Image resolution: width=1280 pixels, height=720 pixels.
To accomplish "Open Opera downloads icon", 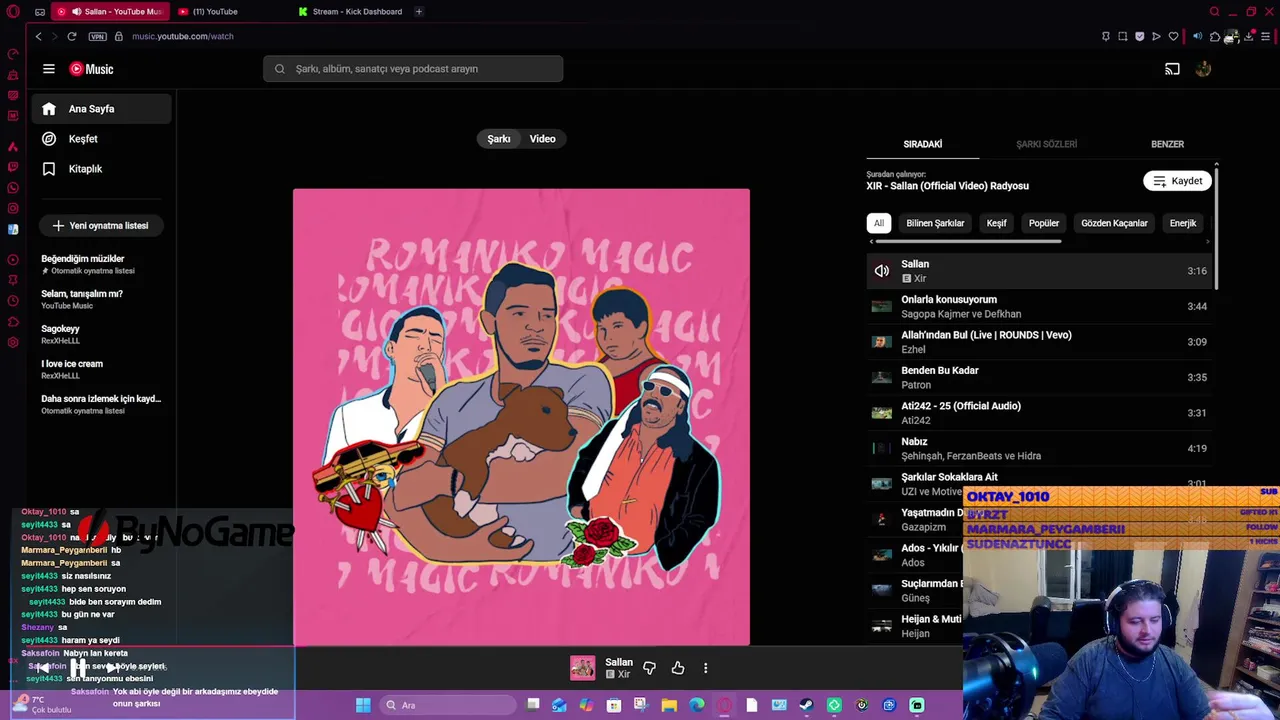I will click(1248, 36).
